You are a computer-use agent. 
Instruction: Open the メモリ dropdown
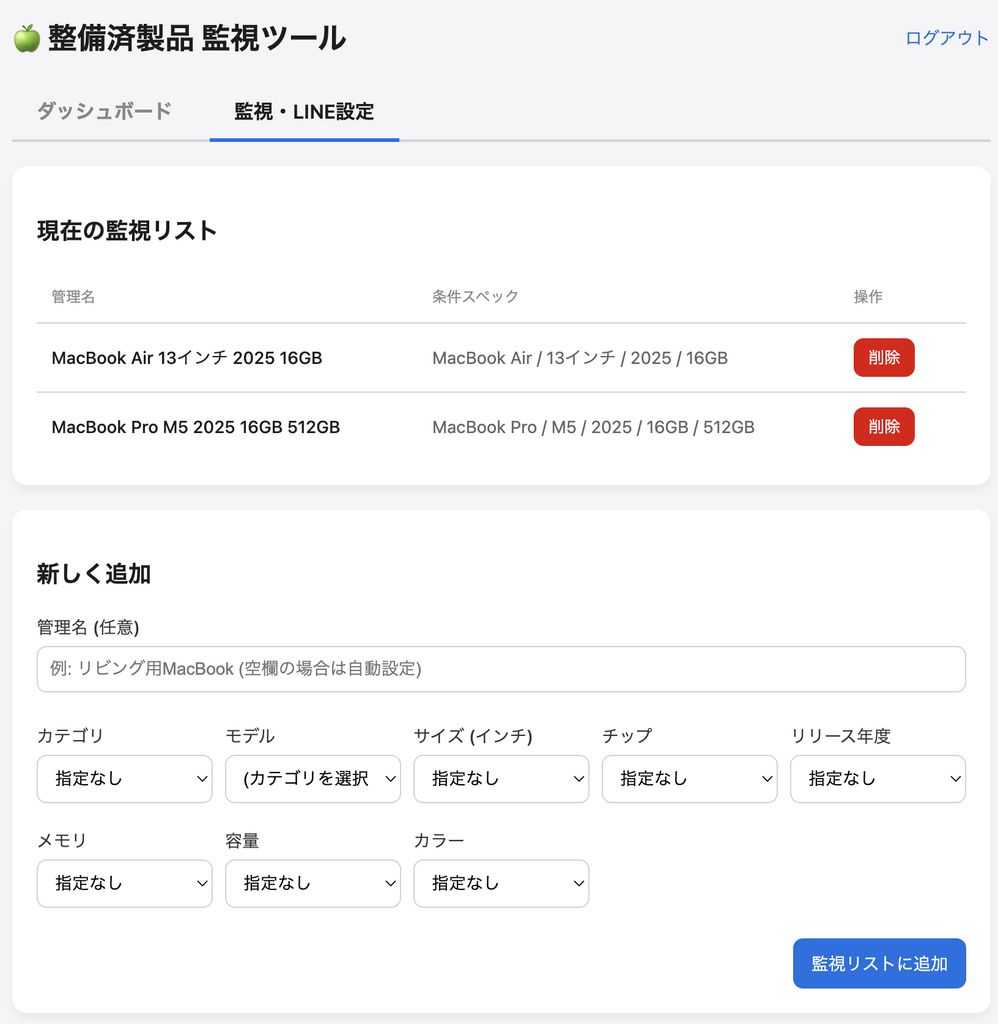pyautogui.click(x=124, y=884)
